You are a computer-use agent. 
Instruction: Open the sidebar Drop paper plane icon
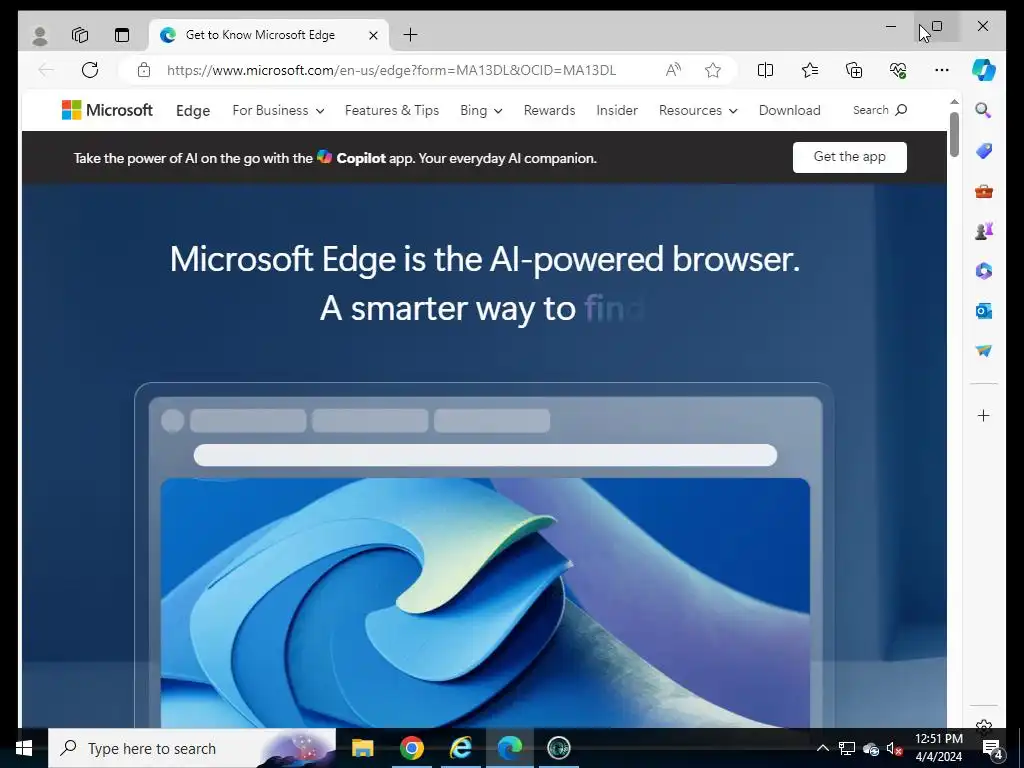pos(984,351)
